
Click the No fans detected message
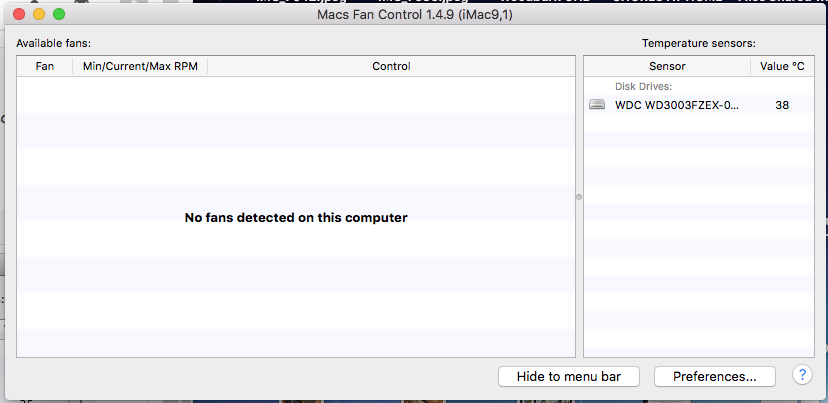tap(296, 218)
